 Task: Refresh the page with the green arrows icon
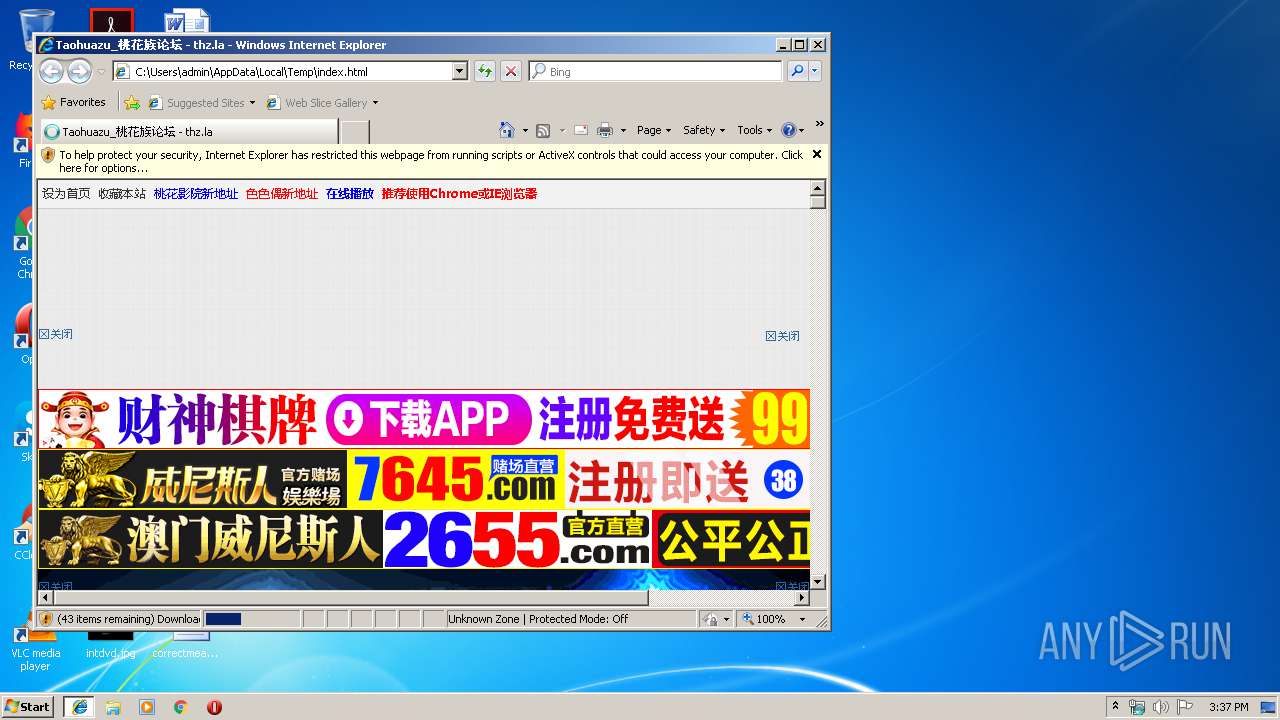(x=484, y=71)
